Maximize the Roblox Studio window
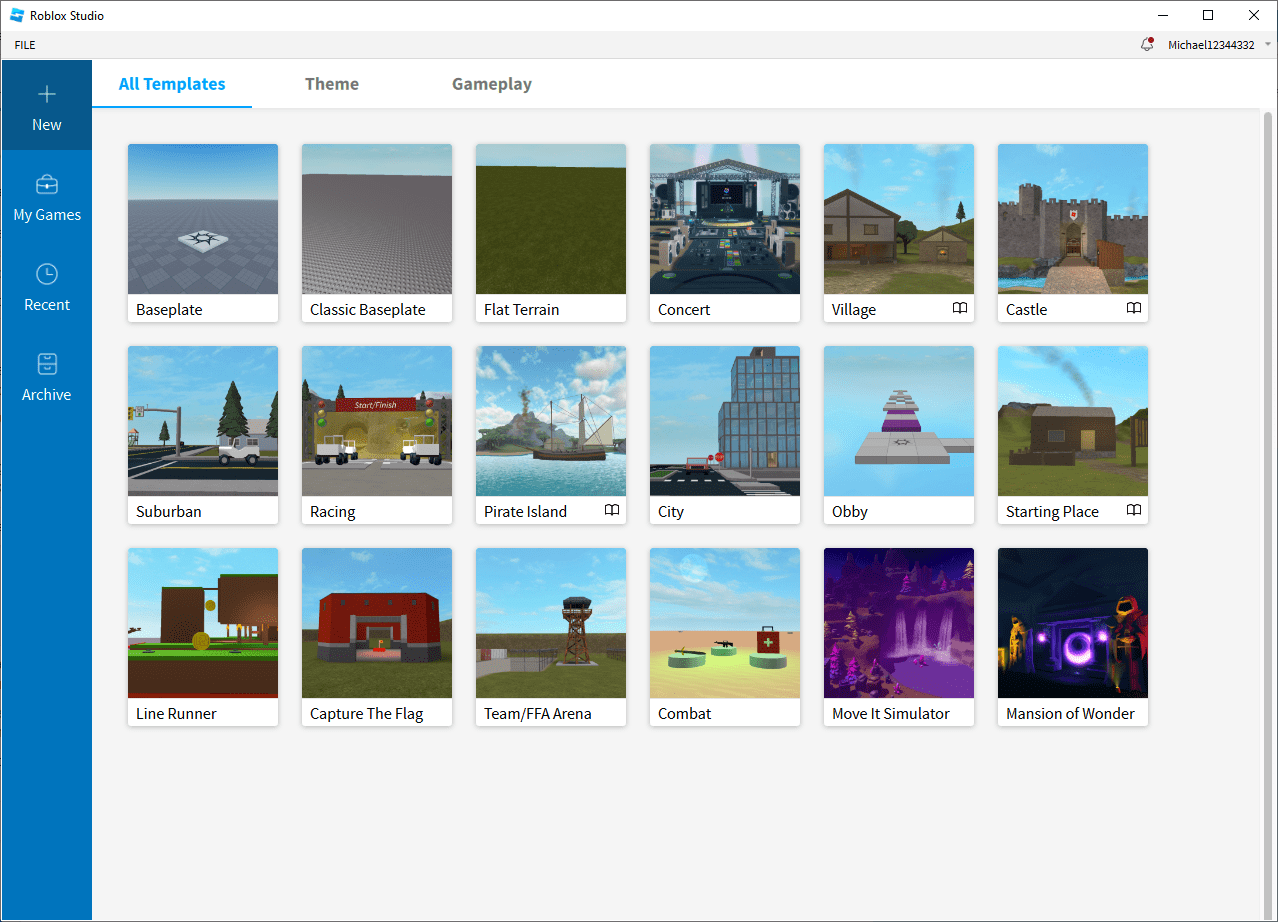 (x=1208, y=15)
